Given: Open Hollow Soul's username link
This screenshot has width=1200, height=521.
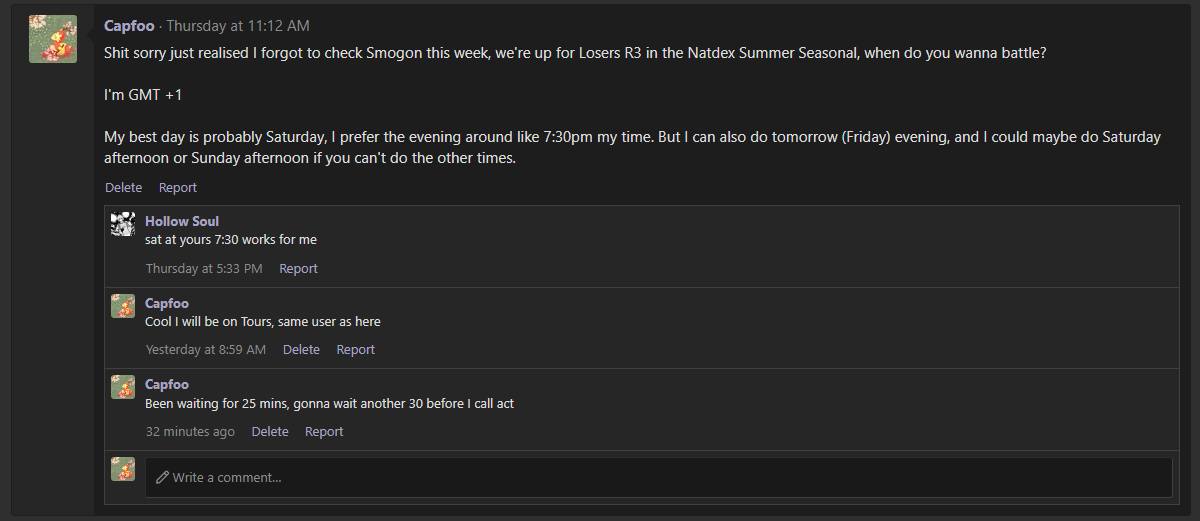Looking at the screenshot, I should tap(182, 221).
